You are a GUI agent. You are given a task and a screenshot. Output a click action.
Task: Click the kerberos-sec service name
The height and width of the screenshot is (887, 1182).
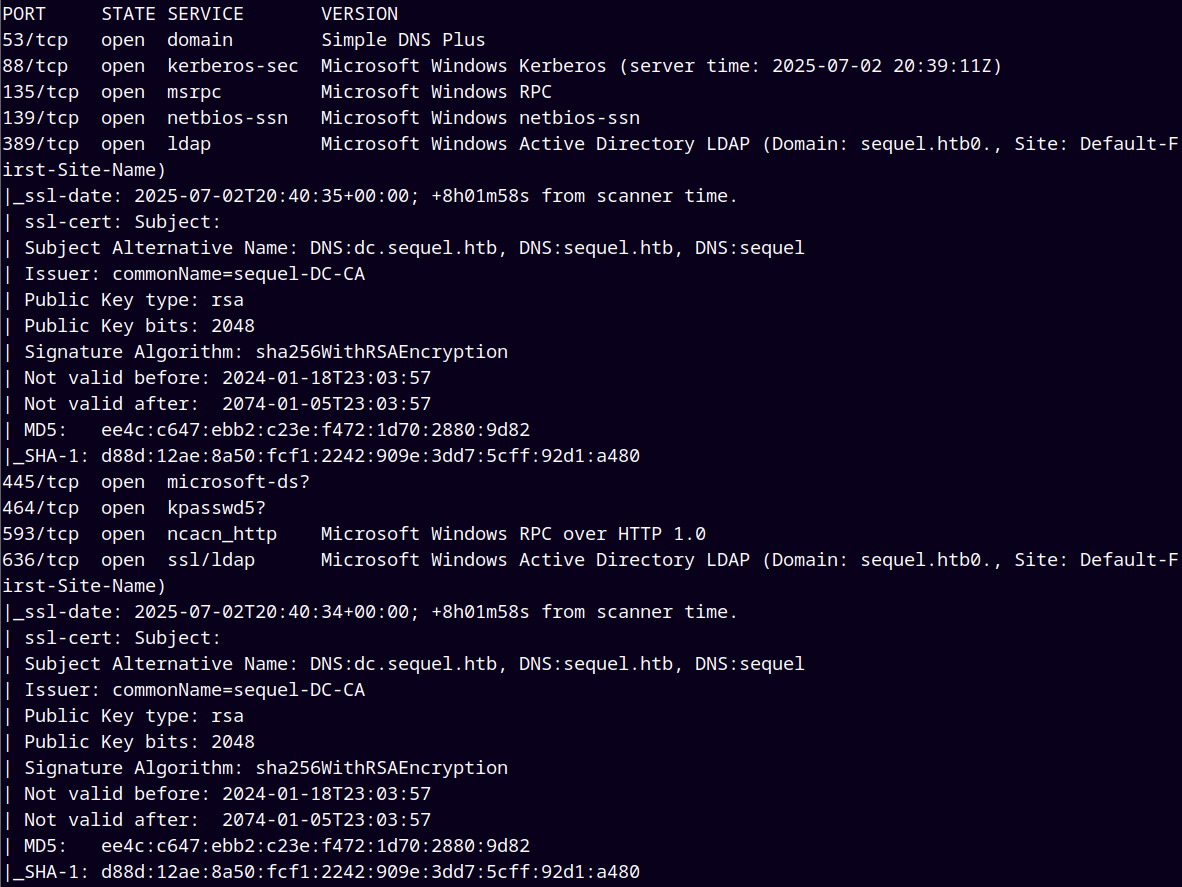(x=232, y=66)
